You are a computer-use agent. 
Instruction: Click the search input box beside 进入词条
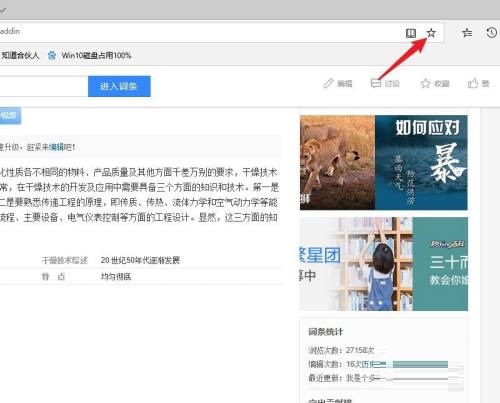coord(44,86)
